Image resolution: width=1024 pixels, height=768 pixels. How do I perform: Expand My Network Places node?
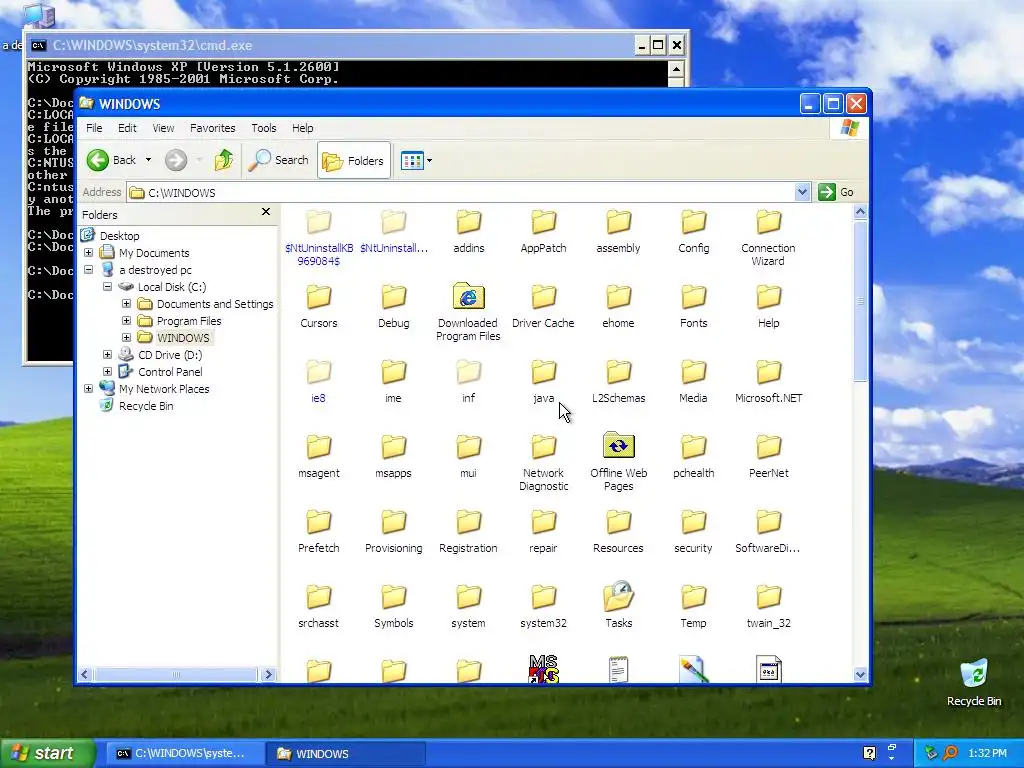click(x=89, y=389)
